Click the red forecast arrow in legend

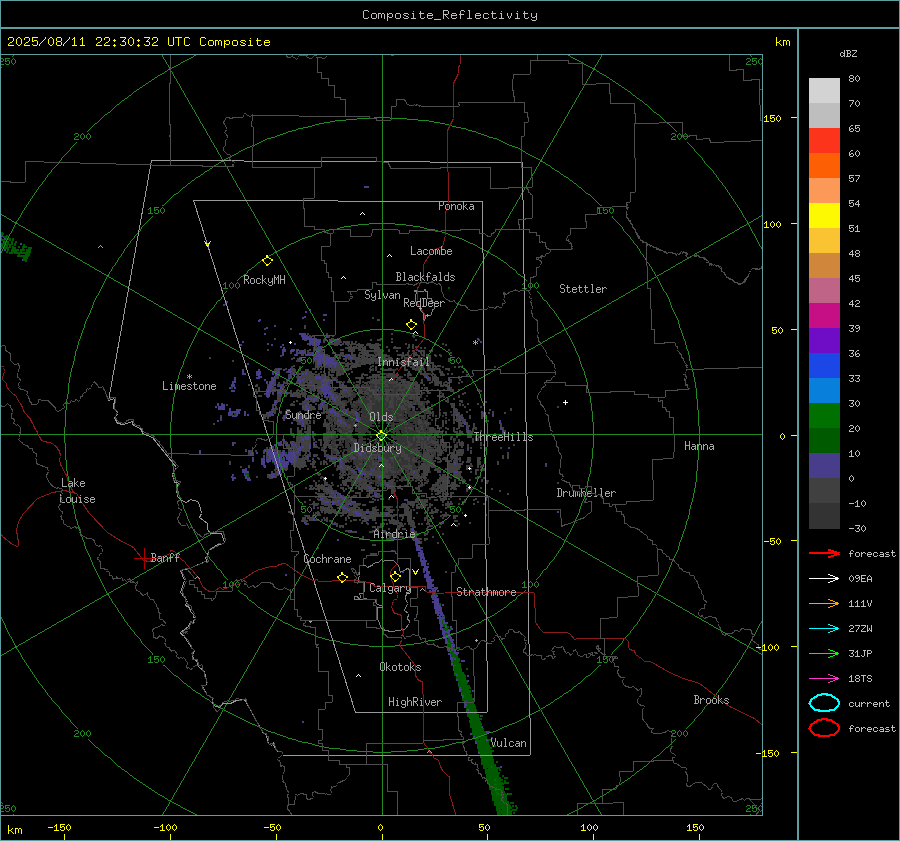point(824,553)
